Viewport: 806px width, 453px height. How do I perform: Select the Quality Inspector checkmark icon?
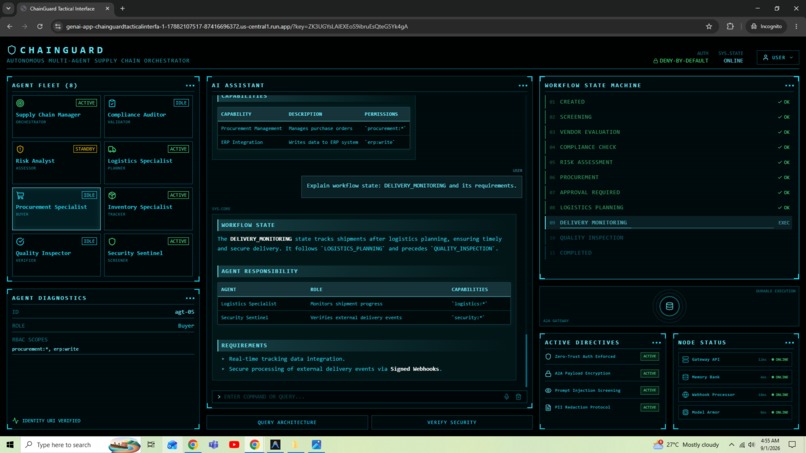coord(20,241)
